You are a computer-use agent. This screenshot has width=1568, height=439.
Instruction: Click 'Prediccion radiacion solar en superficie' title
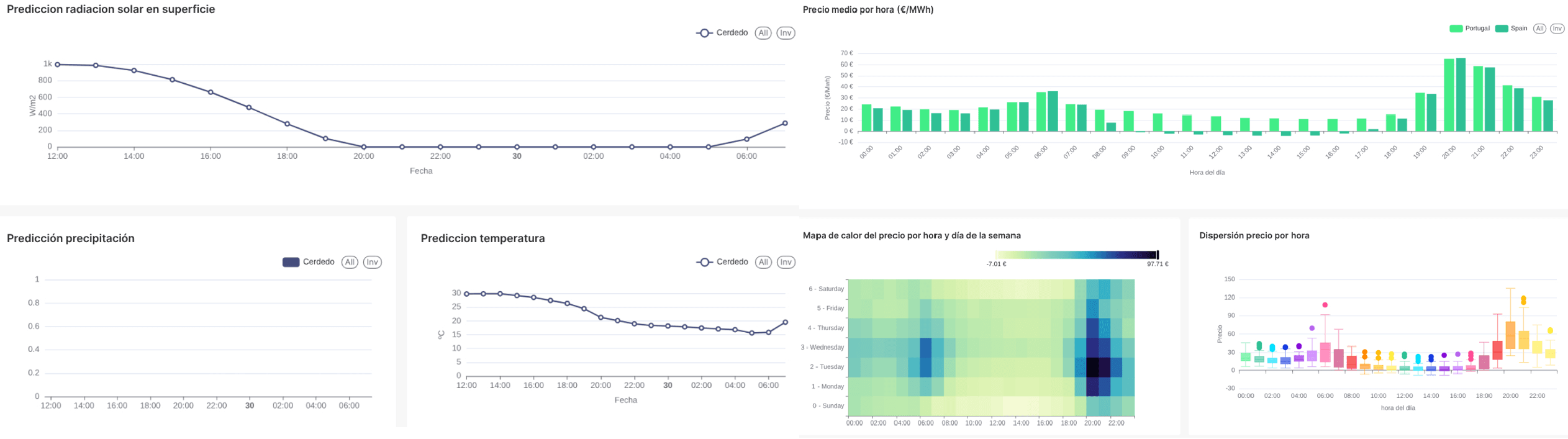click(x=111, y=9)
